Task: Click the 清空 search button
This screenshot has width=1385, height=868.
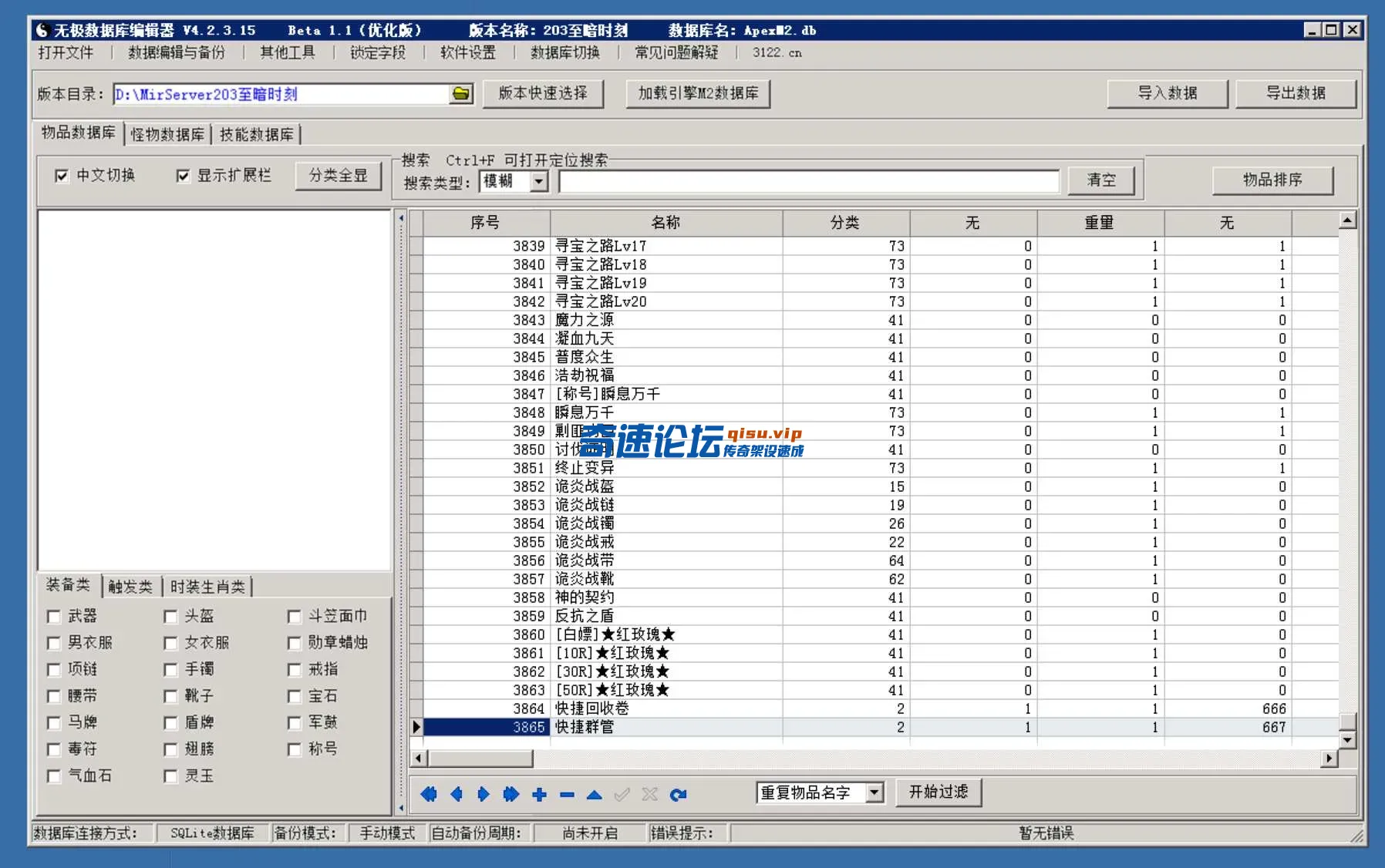Action: (x=1101, y=180)
